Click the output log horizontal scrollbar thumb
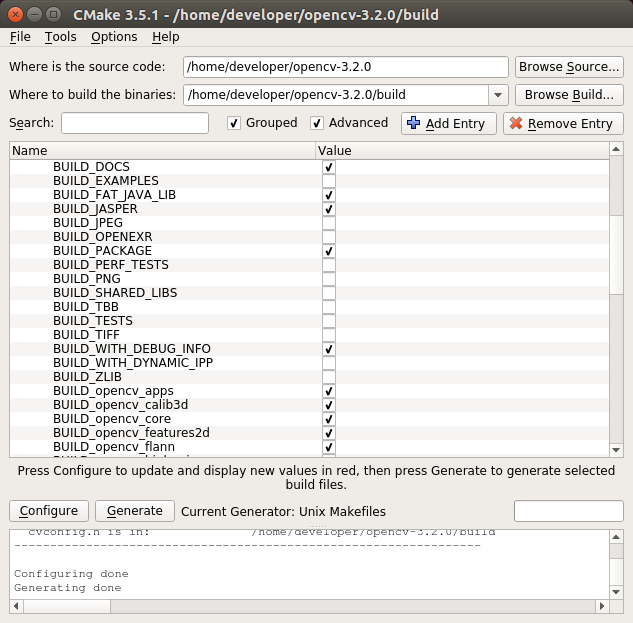The width and height of the screenshot is (633, 623). [x=67, y=606]
